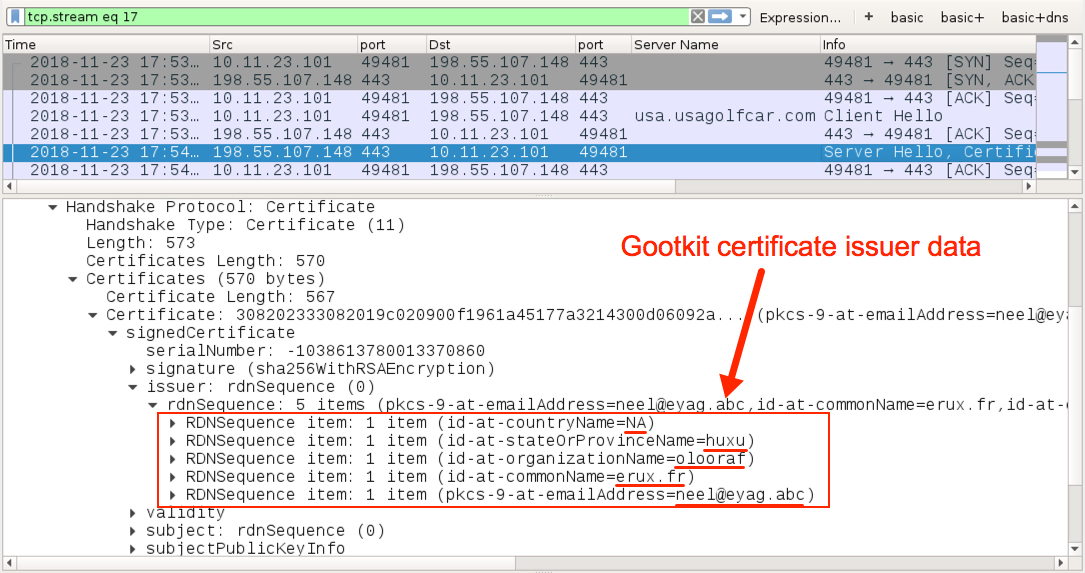The image size is (1085, 573).
Task: Click details pane scroll up arrow
Action: 1075,206
